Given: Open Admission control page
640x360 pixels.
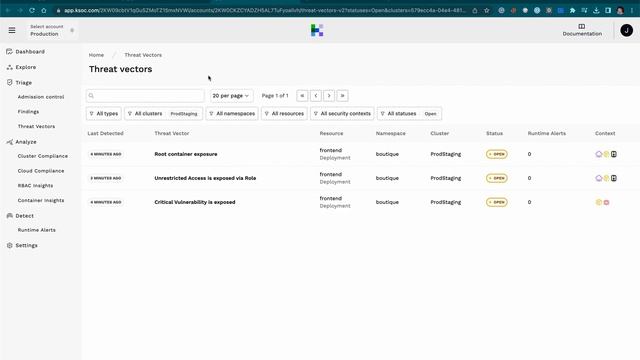Looking at the screenshot, I should coord(41,97).
